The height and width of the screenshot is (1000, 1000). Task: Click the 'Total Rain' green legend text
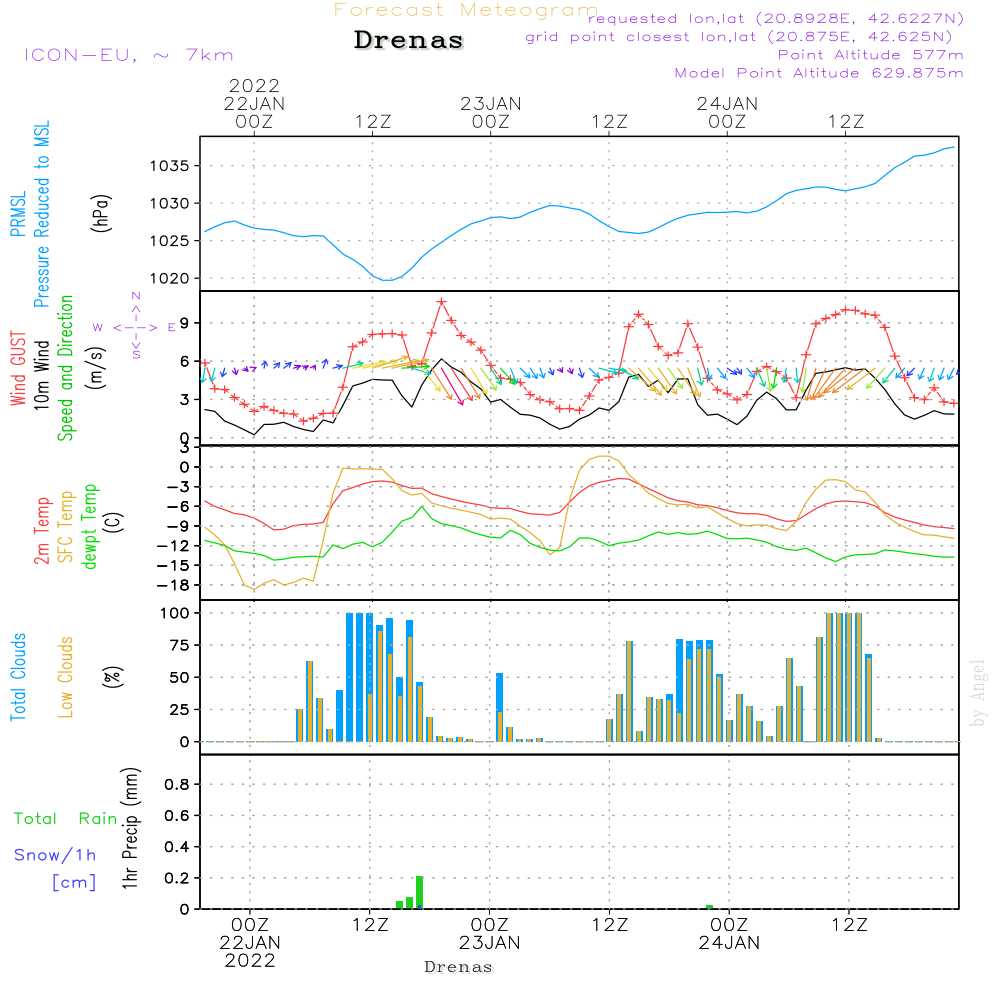[66, 818]
